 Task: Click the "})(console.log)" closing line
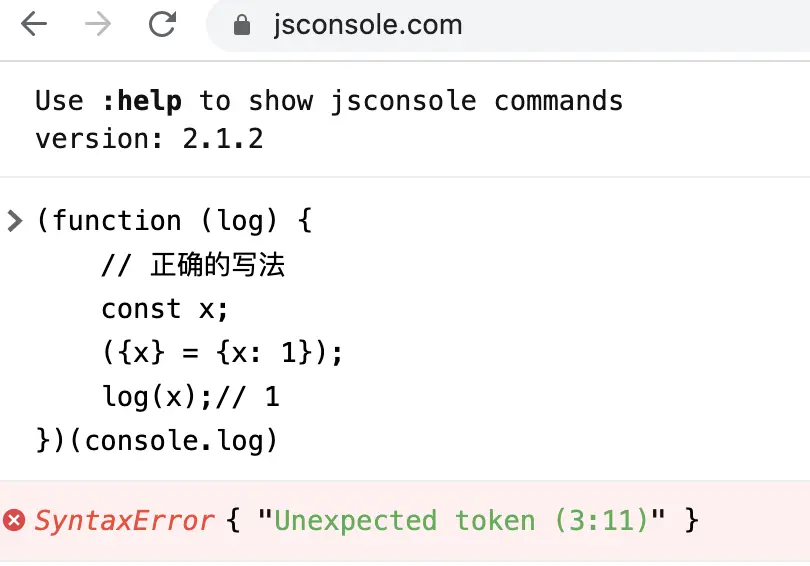click(x=157, y=441)
